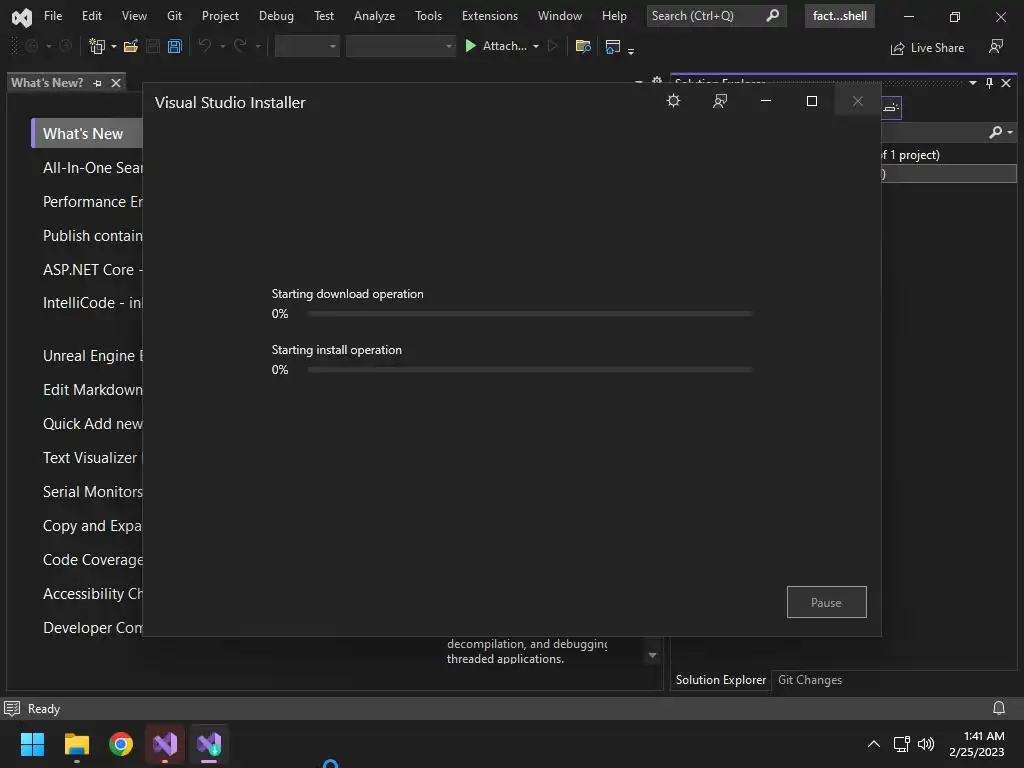This screenshot has height=768, width=1024.
Task: Click notification bell in status bar
Action: pos(999,708)
